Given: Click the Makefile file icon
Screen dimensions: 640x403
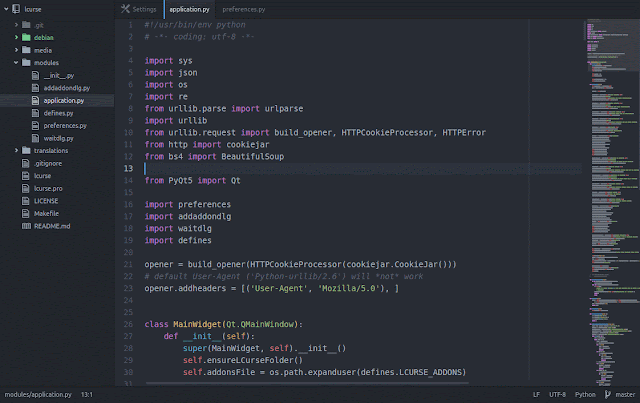Looking at the screenshot, I should [26, 213].
